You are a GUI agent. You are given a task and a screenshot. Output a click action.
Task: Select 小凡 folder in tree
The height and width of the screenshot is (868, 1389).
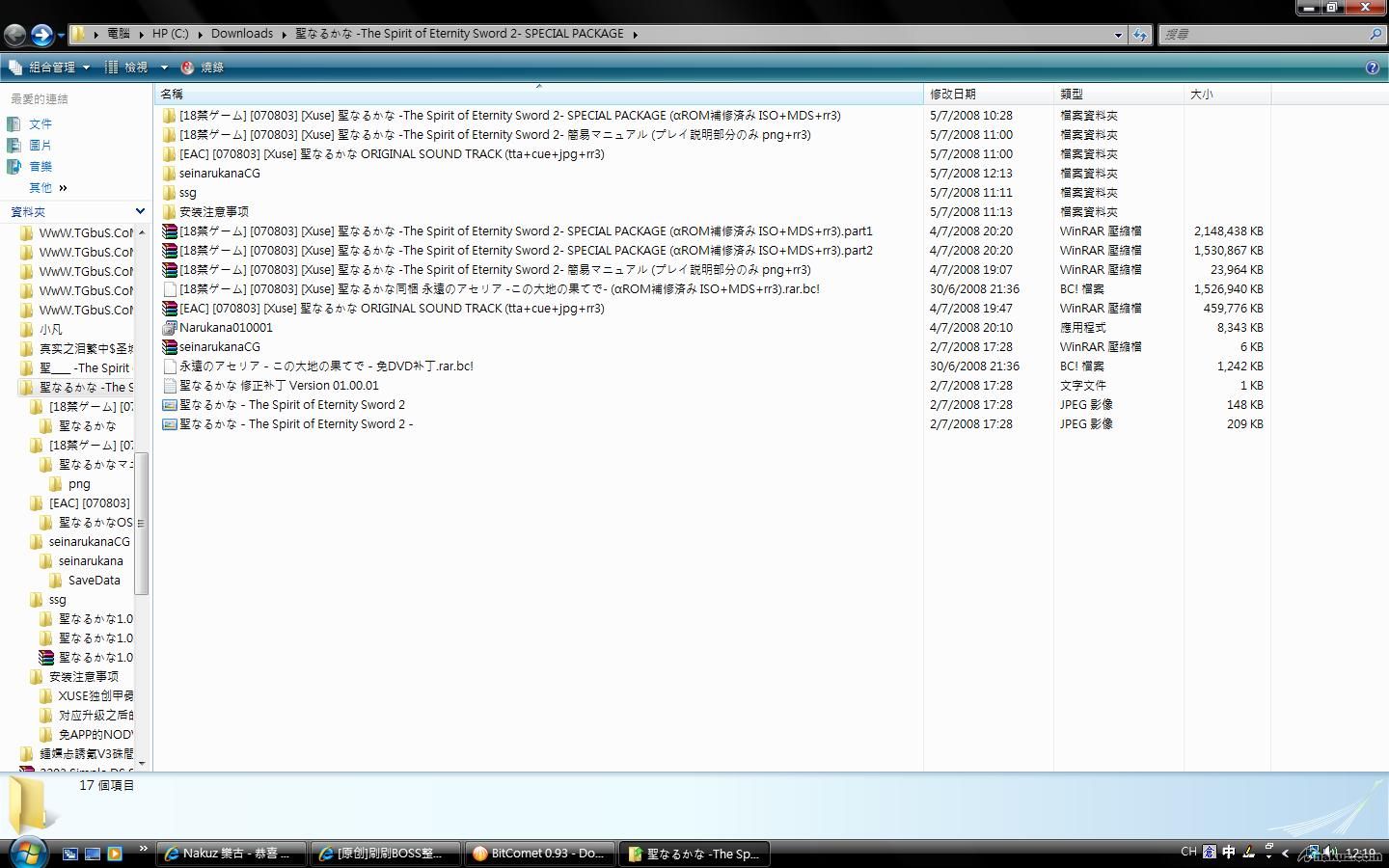(41, 330)
